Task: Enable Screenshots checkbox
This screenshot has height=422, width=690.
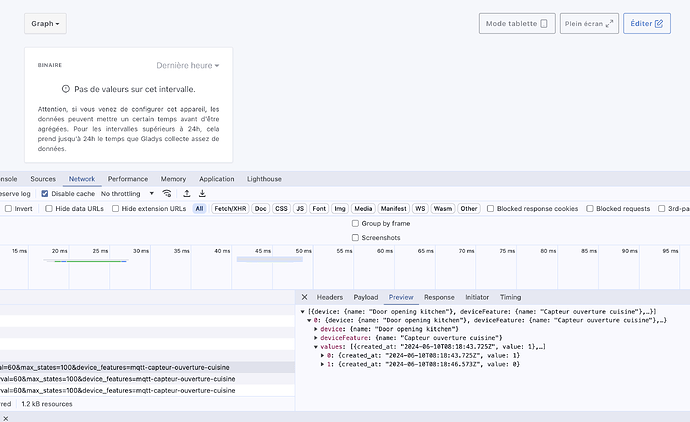Action: point(355,238)
